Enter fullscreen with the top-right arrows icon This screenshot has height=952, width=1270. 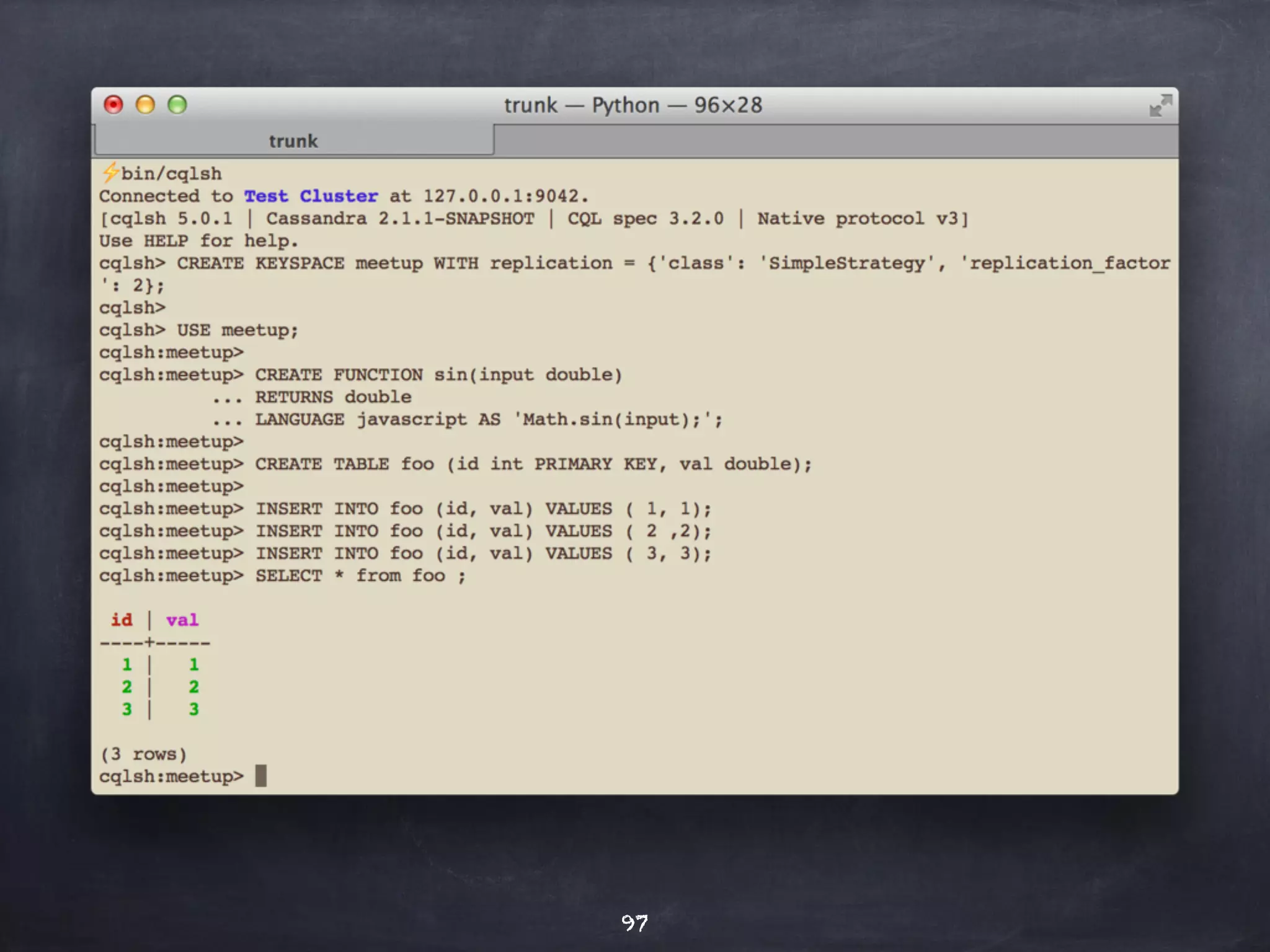tap(1160, 105)
